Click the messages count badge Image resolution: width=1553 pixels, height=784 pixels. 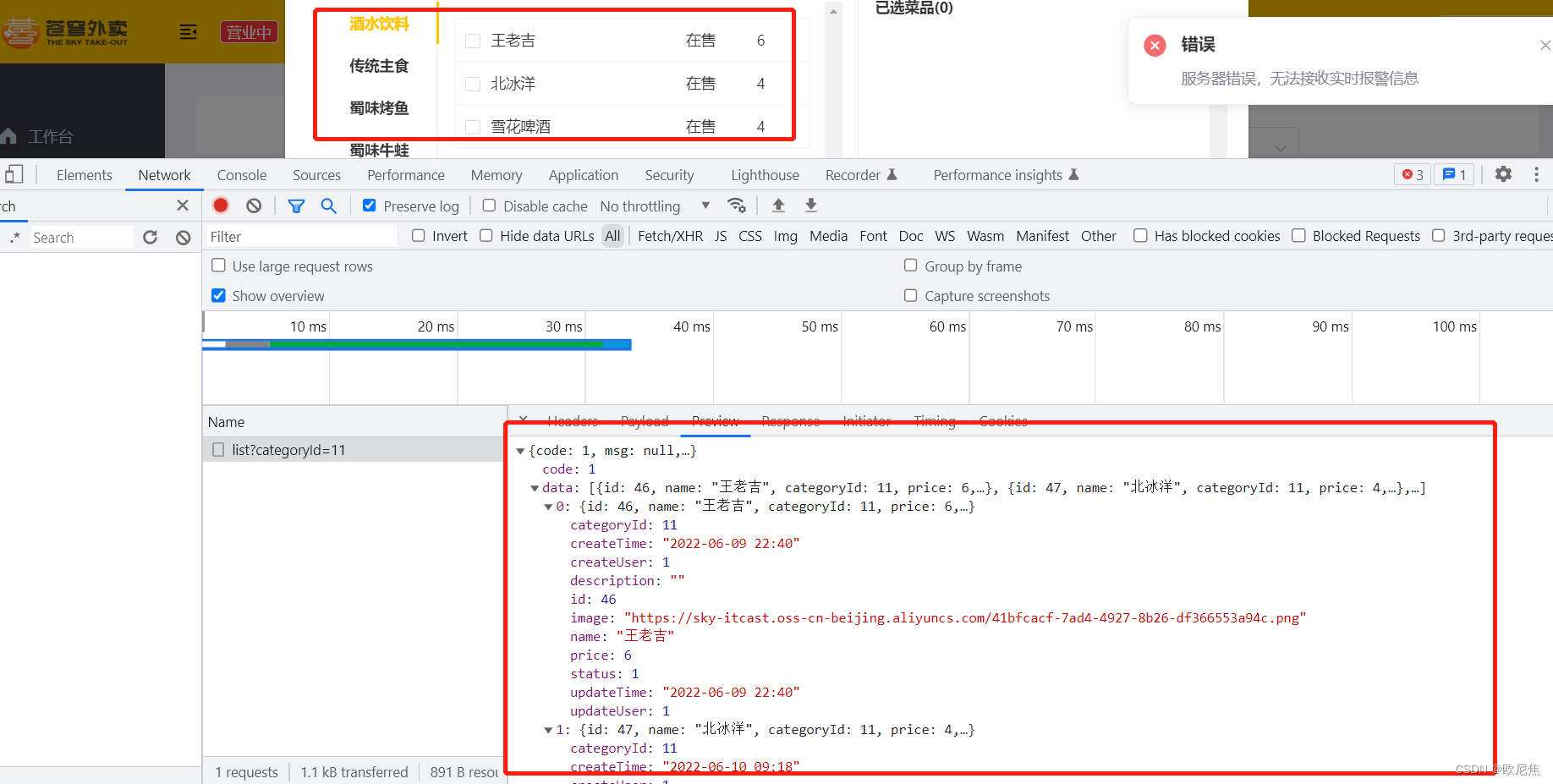click(1454, 174)
